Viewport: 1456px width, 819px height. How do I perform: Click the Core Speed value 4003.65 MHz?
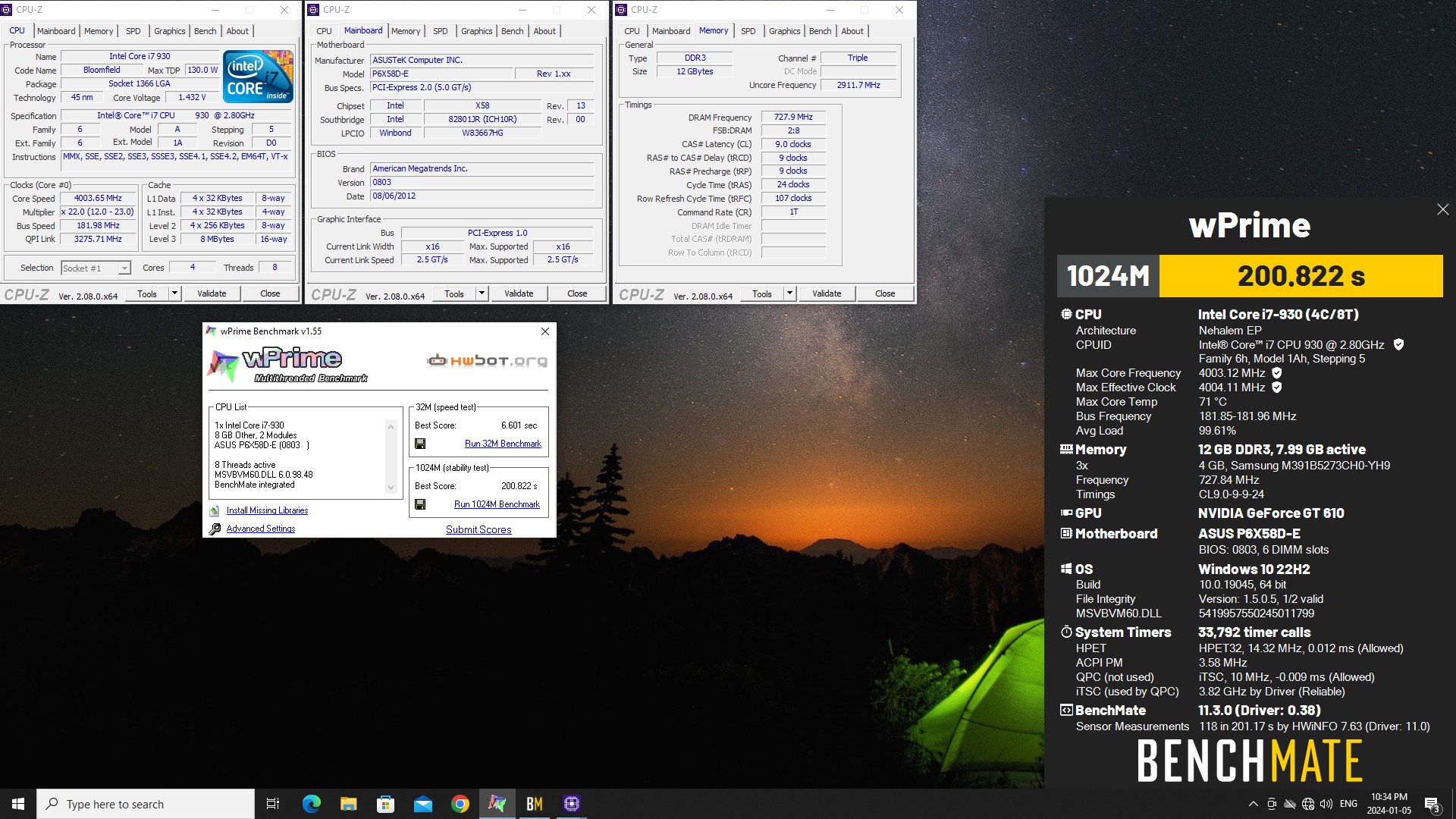[98, 198]
